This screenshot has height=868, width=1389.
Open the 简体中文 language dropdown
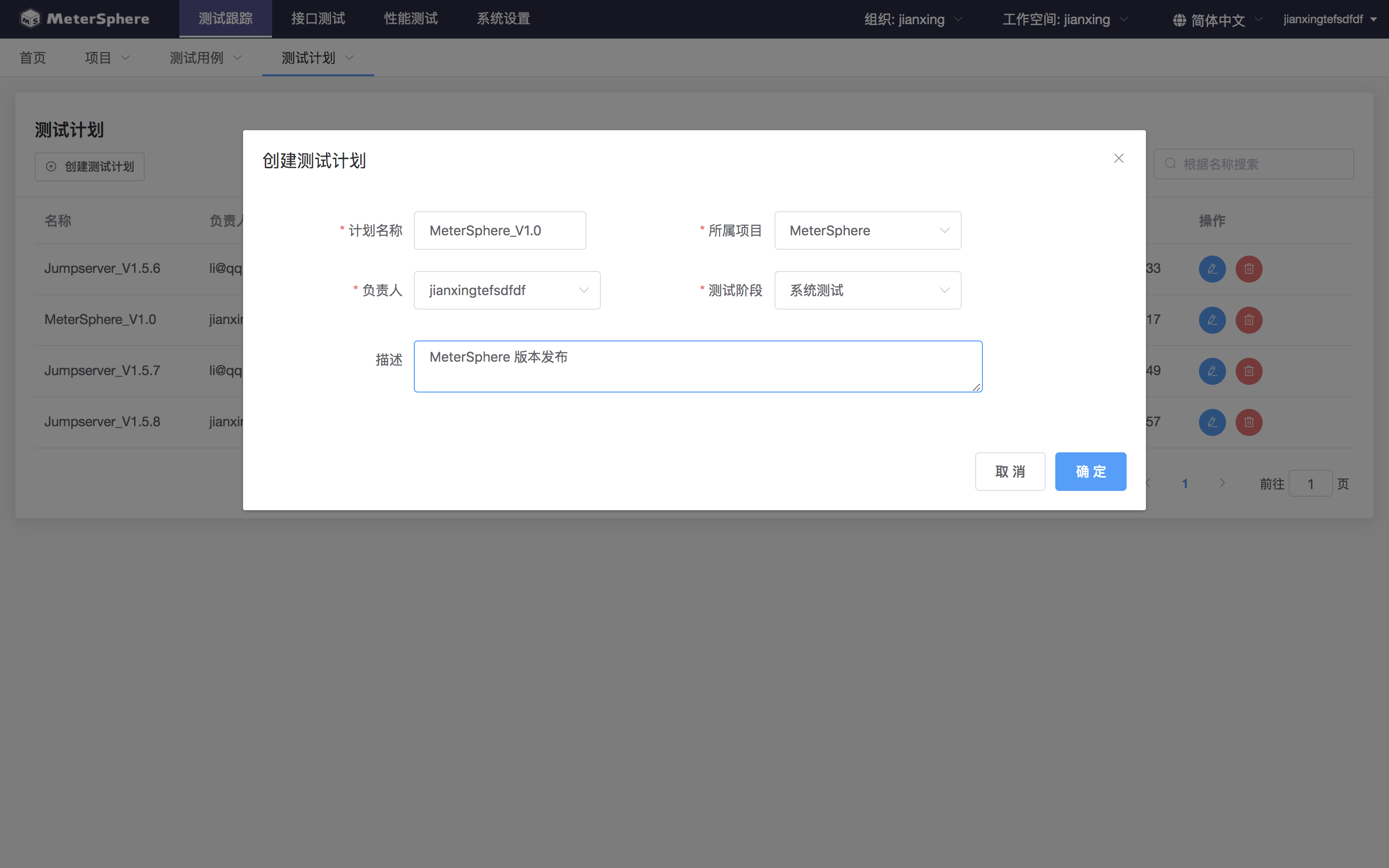(x=1217, y=20)
